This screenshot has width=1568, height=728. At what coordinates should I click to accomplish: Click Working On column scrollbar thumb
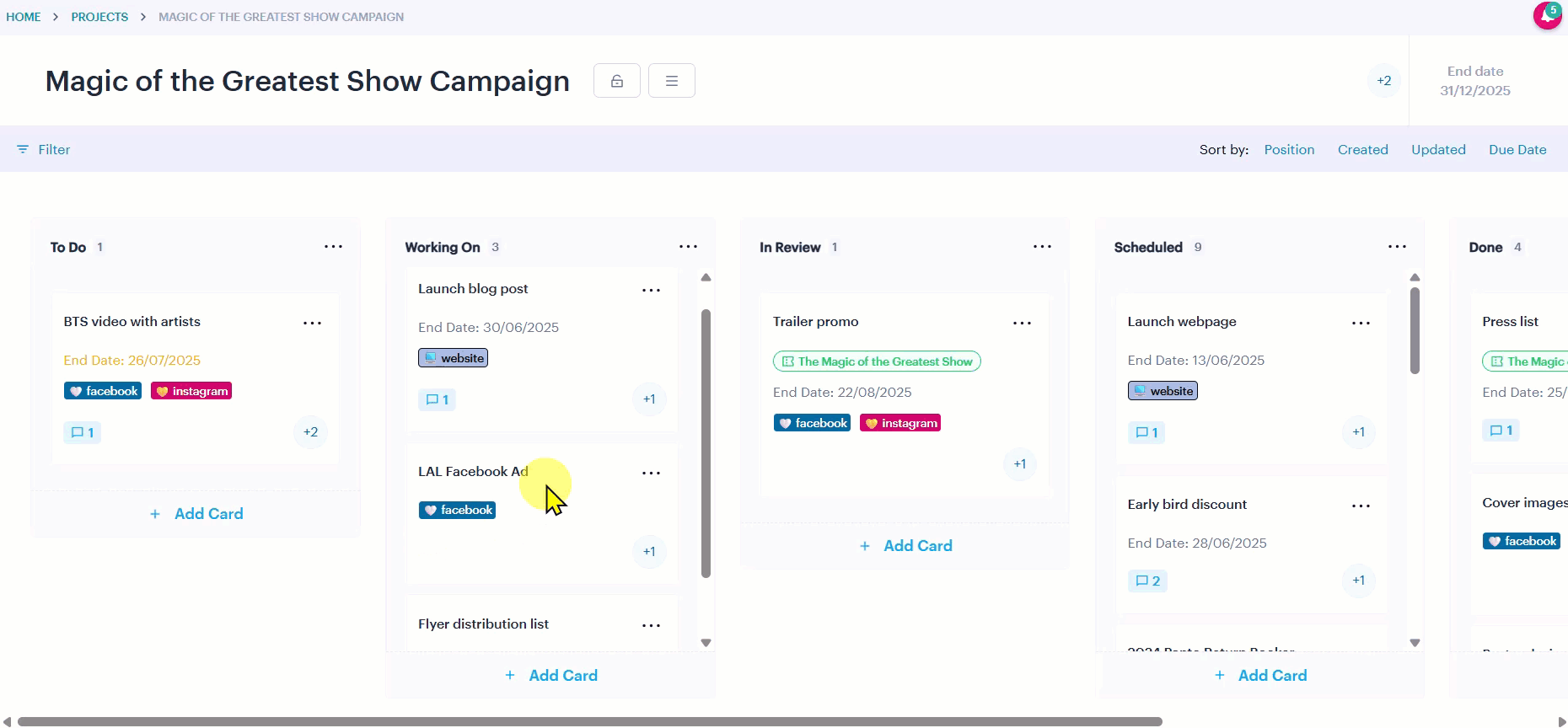pos(706,443)
